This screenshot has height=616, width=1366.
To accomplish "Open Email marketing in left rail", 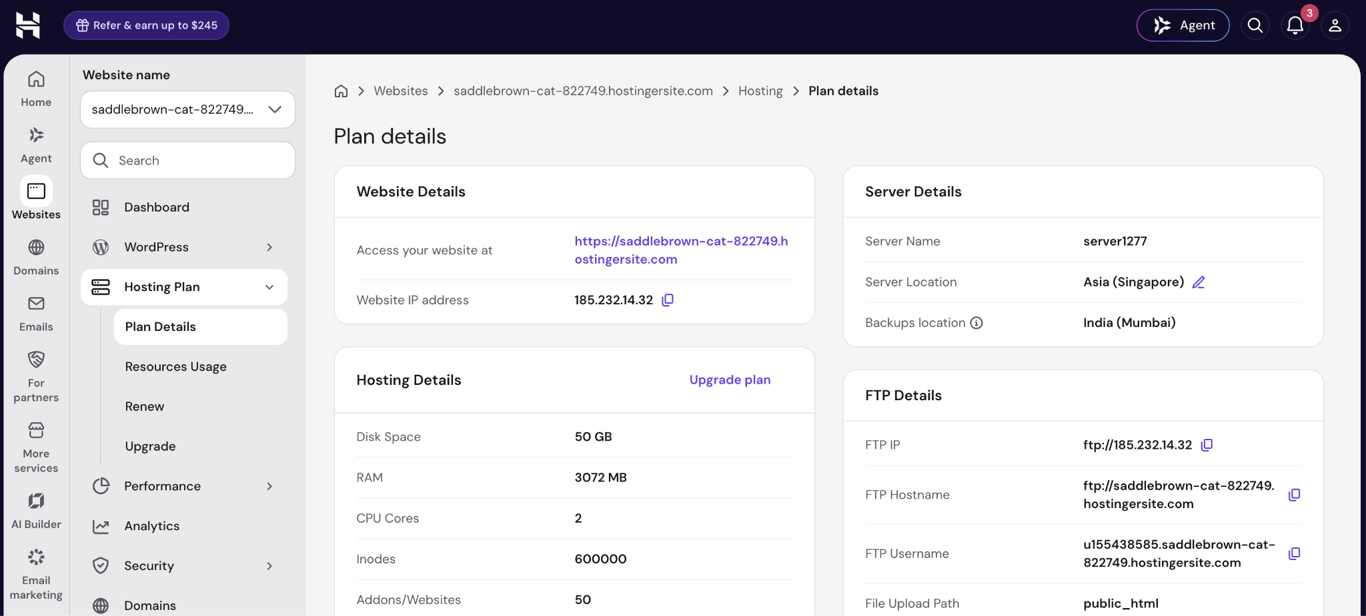I will 36,574.
